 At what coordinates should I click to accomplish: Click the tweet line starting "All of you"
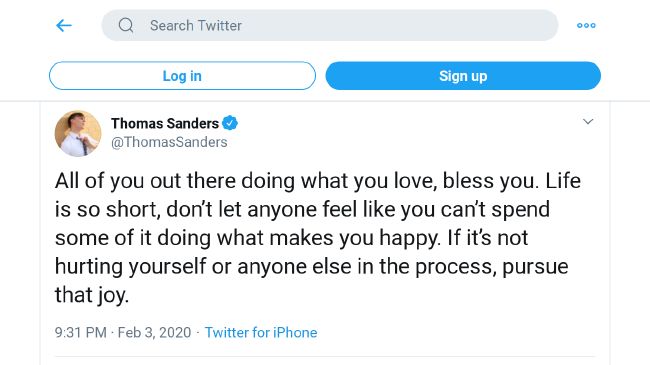tap(318, 181)
